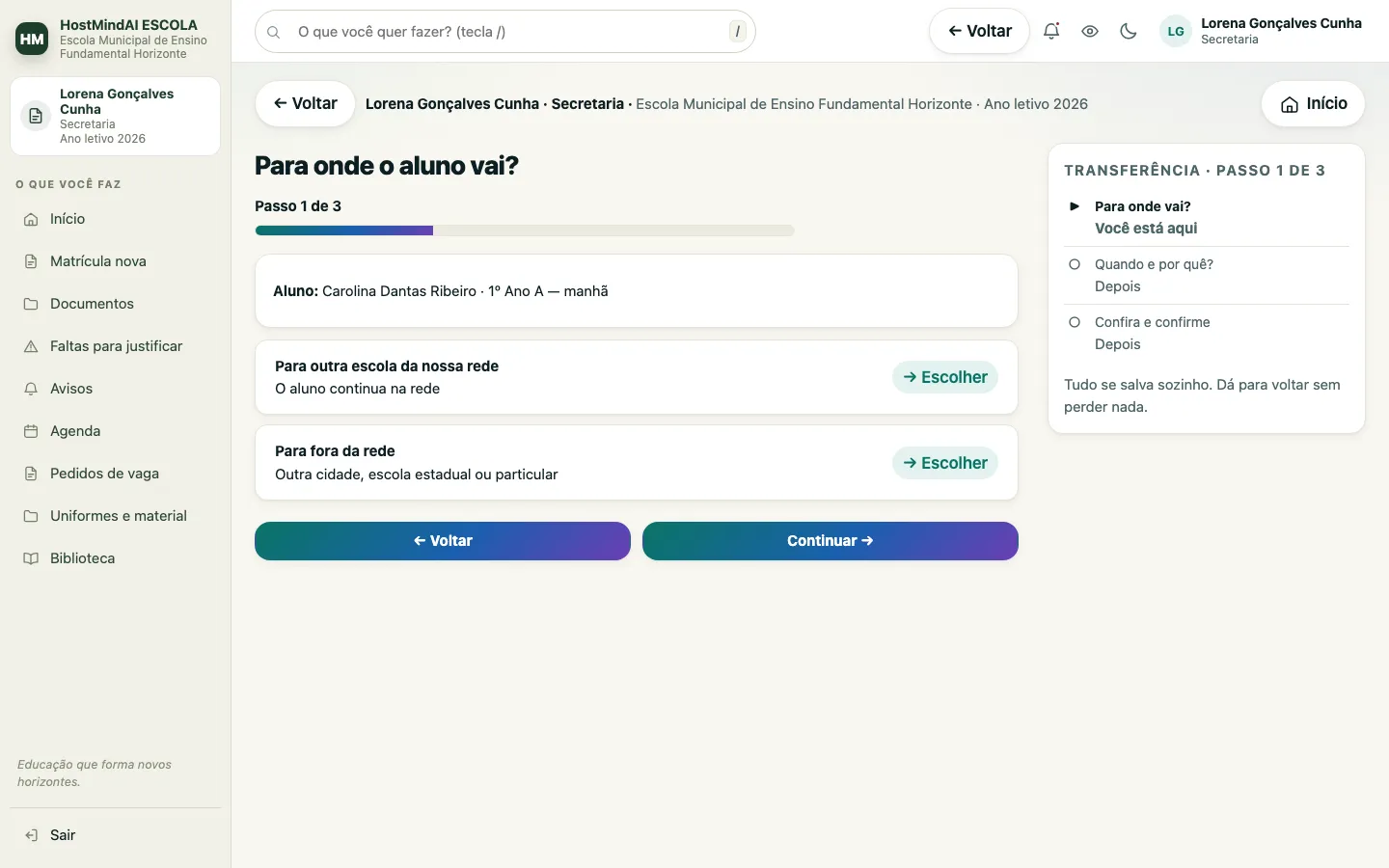Click 'Educação que forma novos horizontes' slogan
Screen dimensions: 1389x868
tap(95, 773)
